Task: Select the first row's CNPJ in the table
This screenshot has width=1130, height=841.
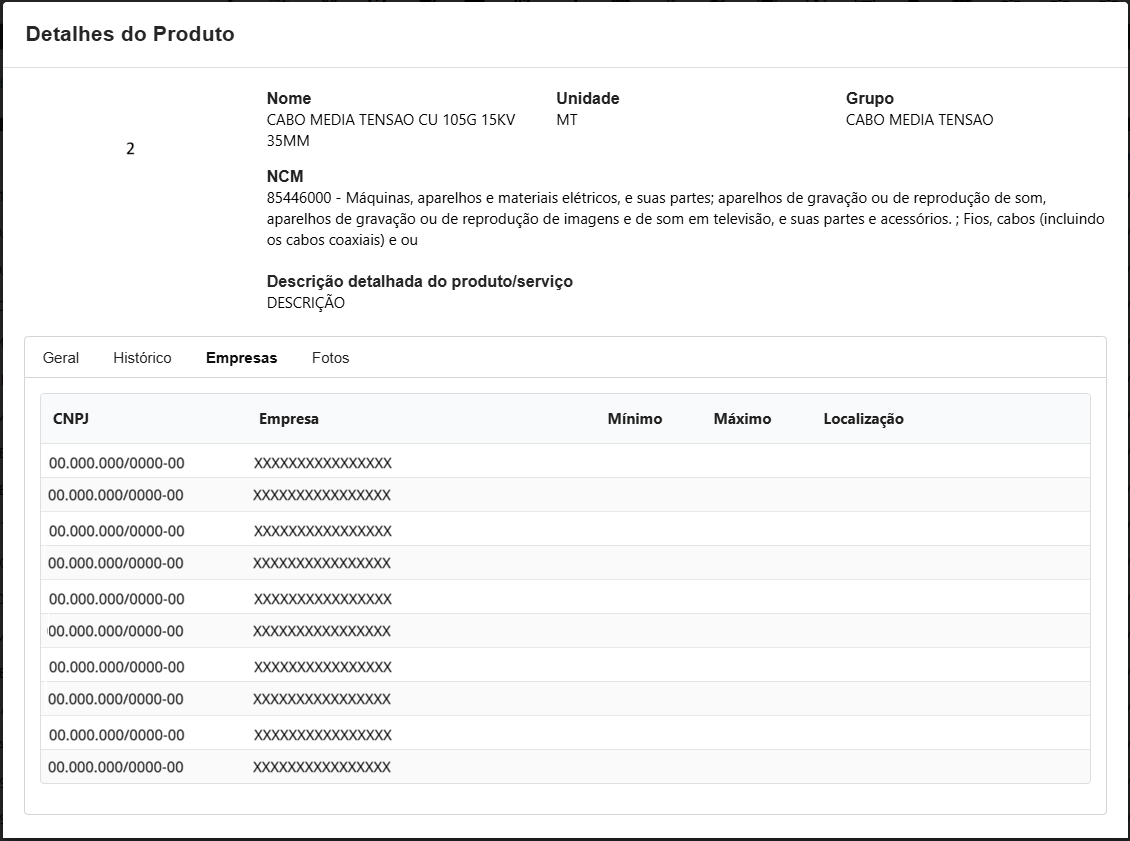Action: pyautogui.click(x=116, y=463)
